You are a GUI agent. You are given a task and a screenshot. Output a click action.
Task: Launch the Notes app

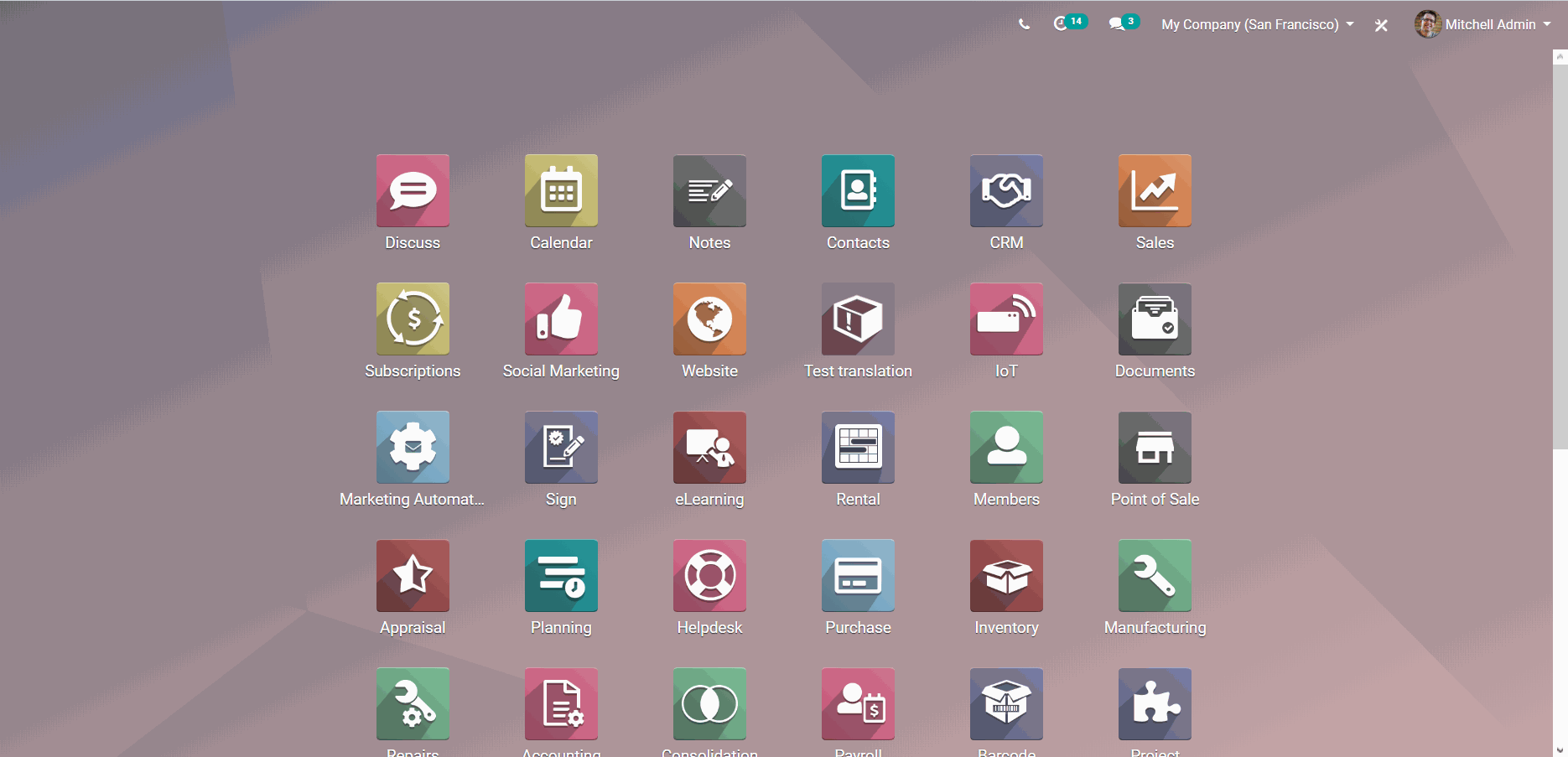[x=709, y=191]
